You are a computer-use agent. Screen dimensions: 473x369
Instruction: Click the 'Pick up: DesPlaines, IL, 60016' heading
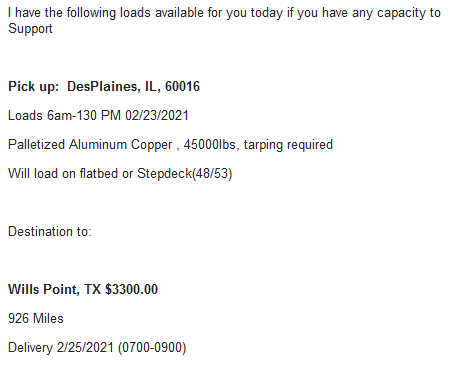(104, 87)
